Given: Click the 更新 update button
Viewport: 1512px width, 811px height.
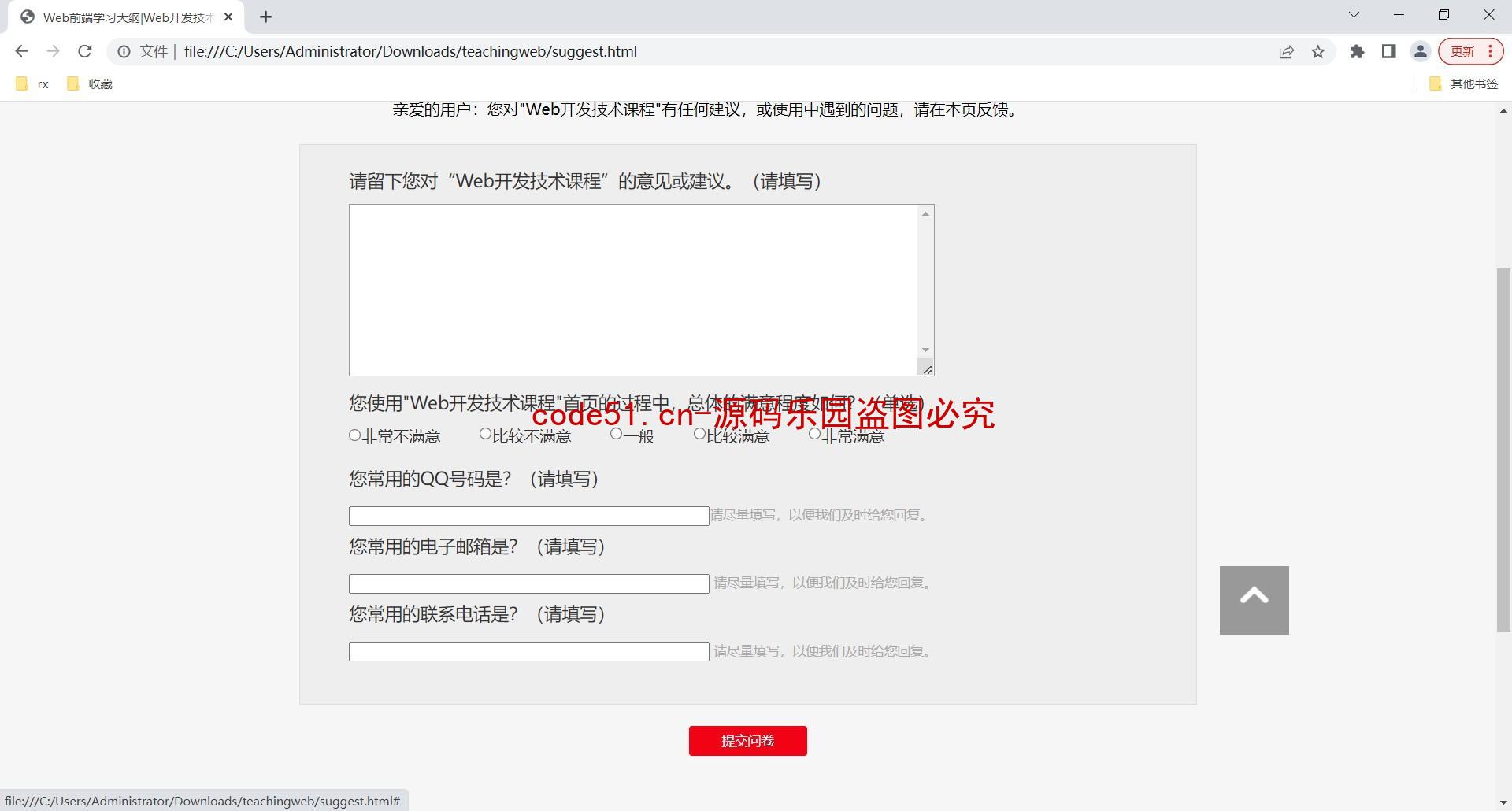Looking at the screenshot, I should (1470, 51).
